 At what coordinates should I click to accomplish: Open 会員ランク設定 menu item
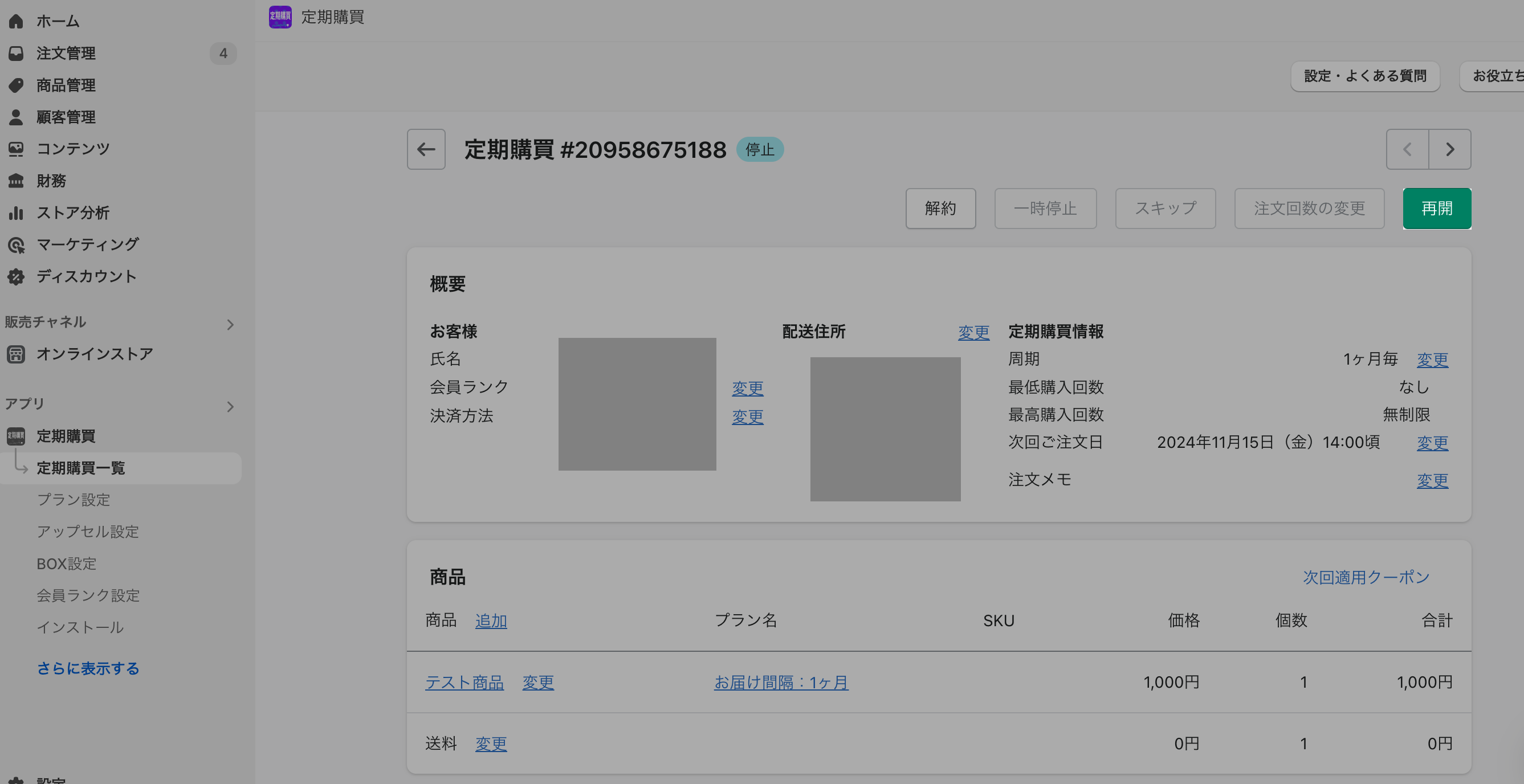(x=88, y=595)
